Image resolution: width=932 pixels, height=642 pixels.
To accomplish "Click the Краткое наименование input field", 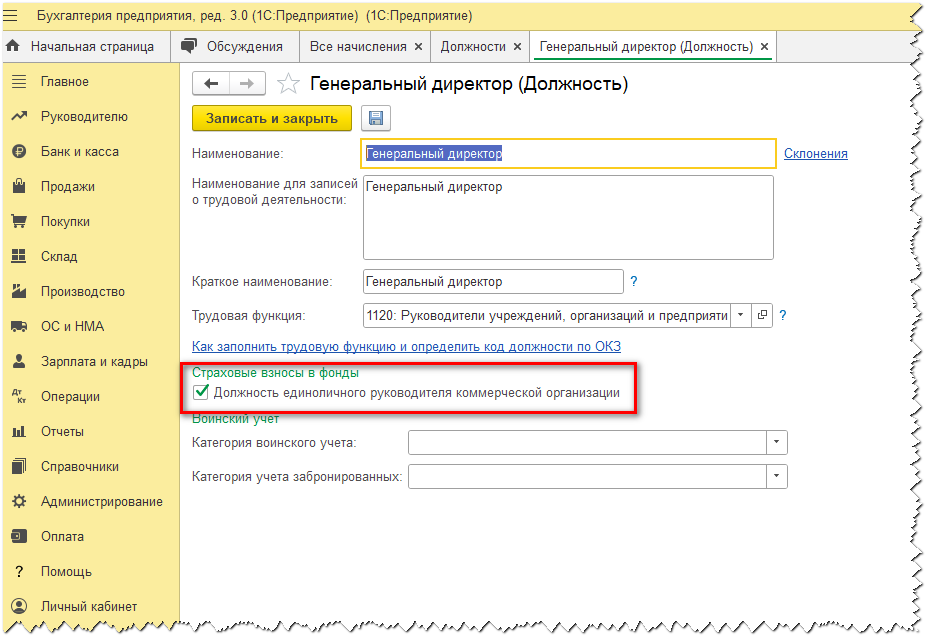I will pyautogui.click(x=493, y=282).
